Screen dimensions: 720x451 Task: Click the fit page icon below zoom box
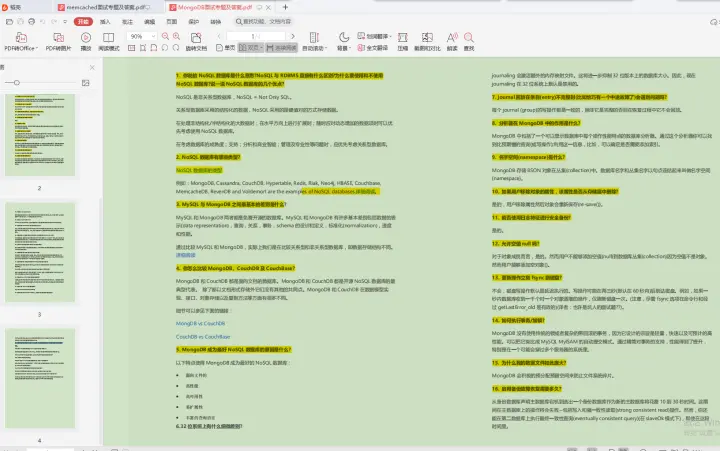click(154, 48)
